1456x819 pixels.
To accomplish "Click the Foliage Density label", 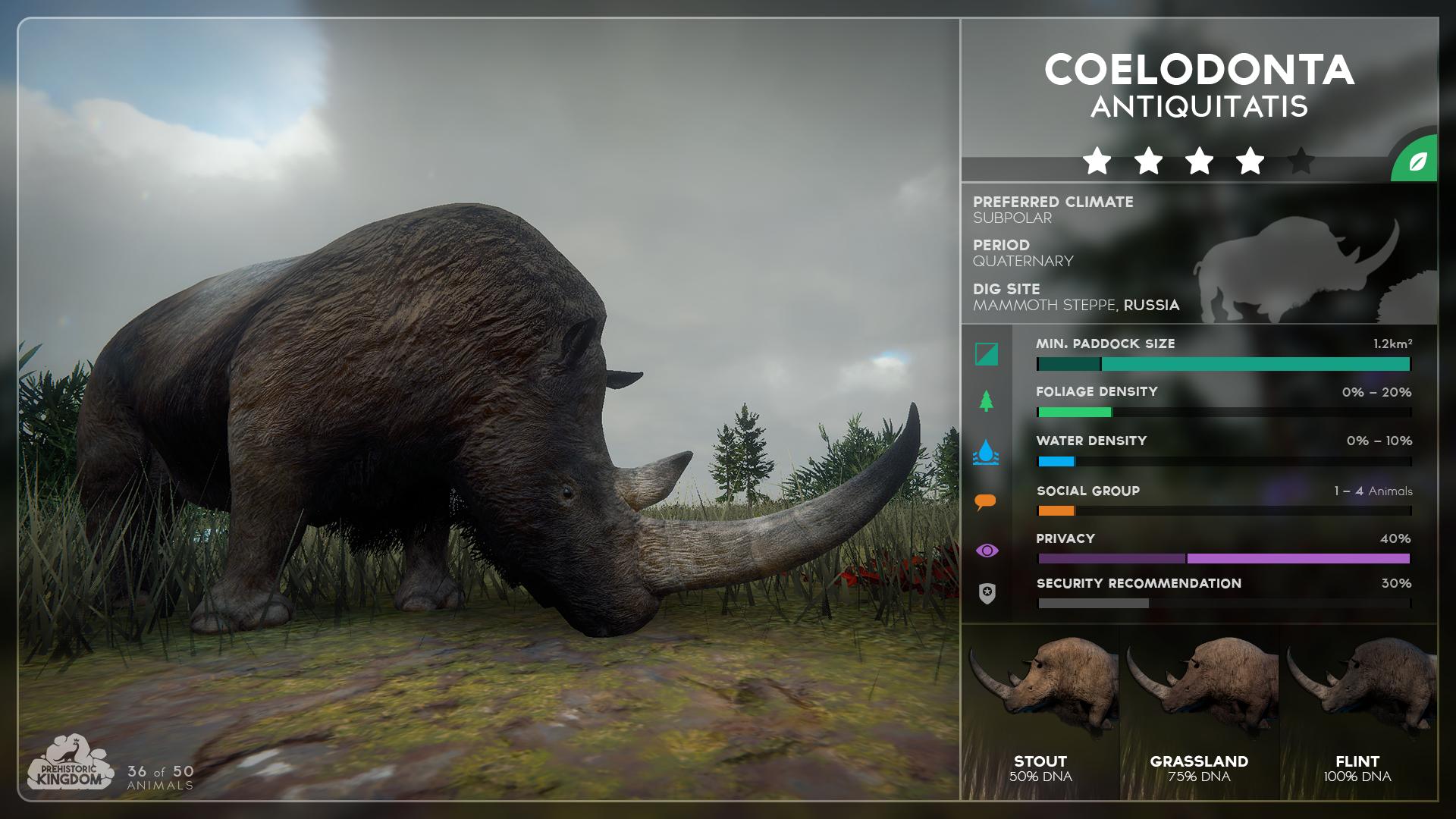I will pos(1097,391).
